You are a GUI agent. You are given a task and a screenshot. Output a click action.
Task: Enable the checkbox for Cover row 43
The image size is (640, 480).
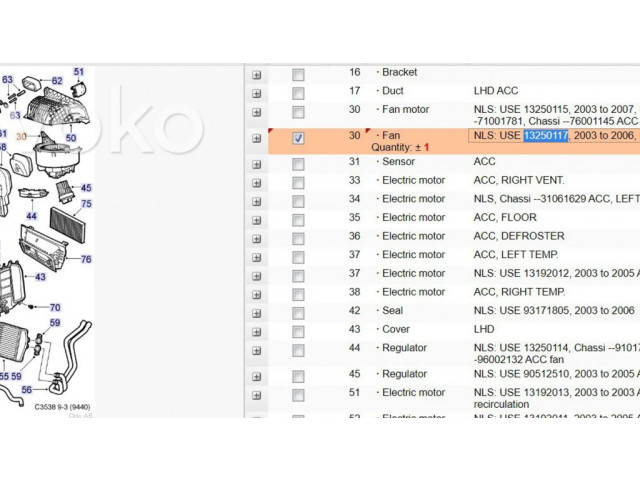point(298,330)
